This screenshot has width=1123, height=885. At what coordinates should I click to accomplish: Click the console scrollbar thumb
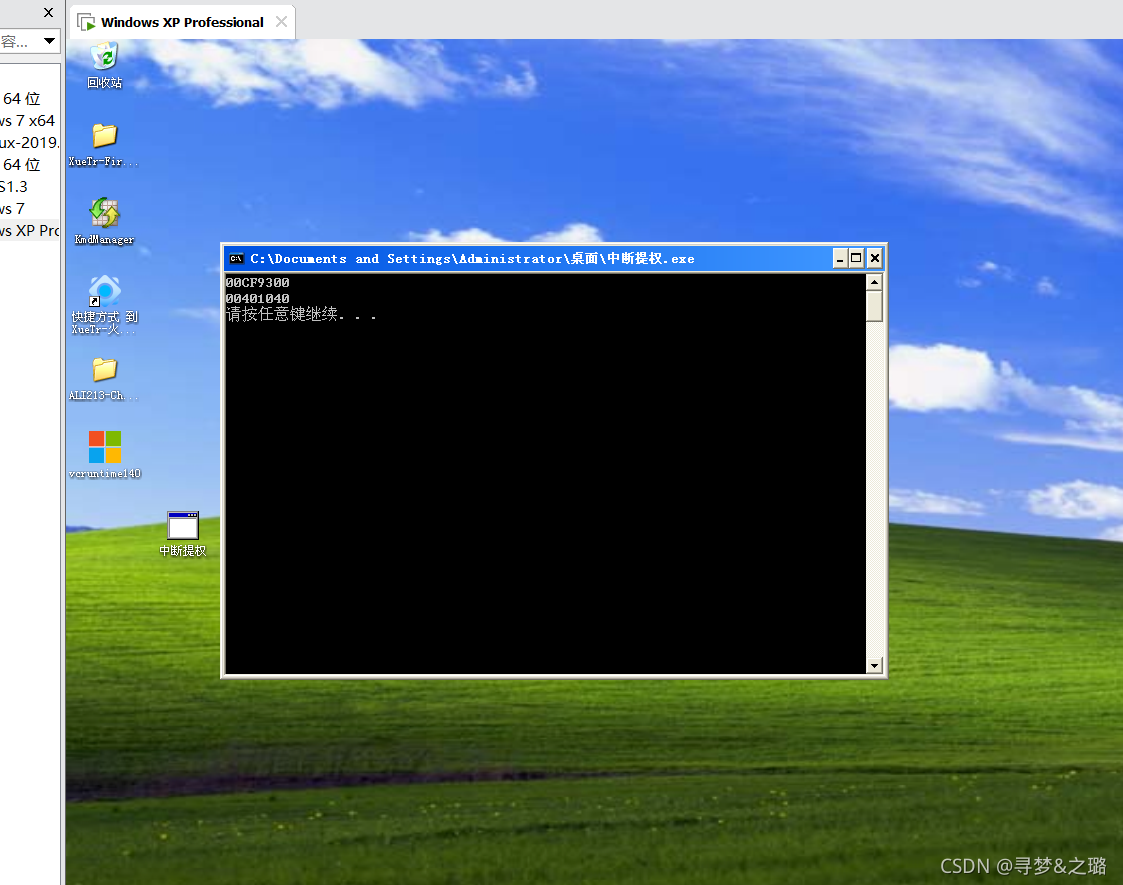(874, 306)
